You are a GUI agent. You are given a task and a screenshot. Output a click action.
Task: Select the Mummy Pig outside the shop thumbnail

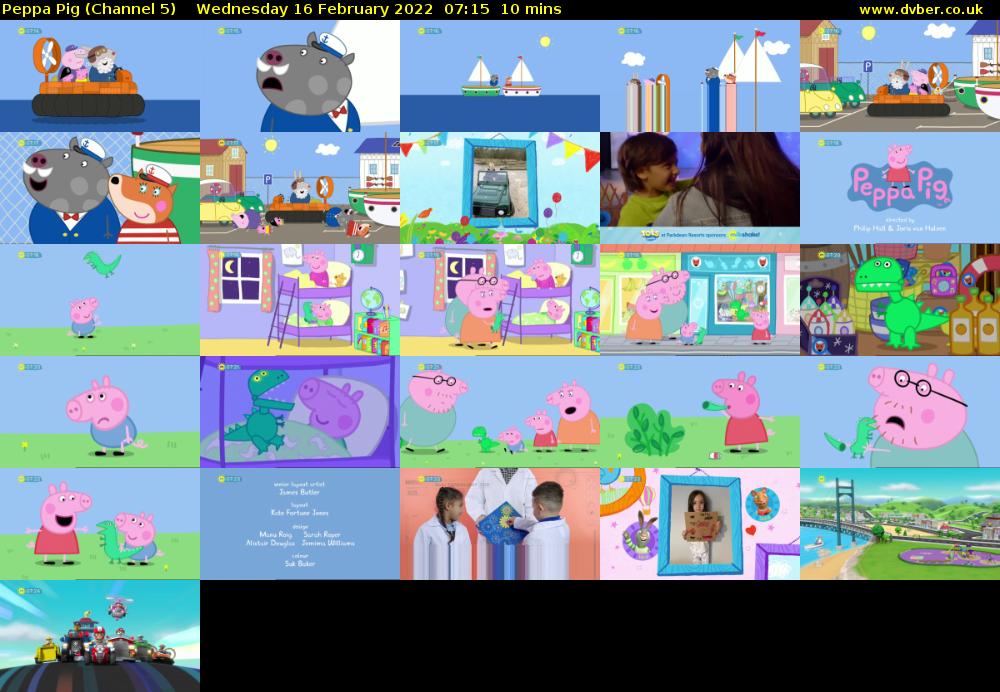(x=700, y=299)
